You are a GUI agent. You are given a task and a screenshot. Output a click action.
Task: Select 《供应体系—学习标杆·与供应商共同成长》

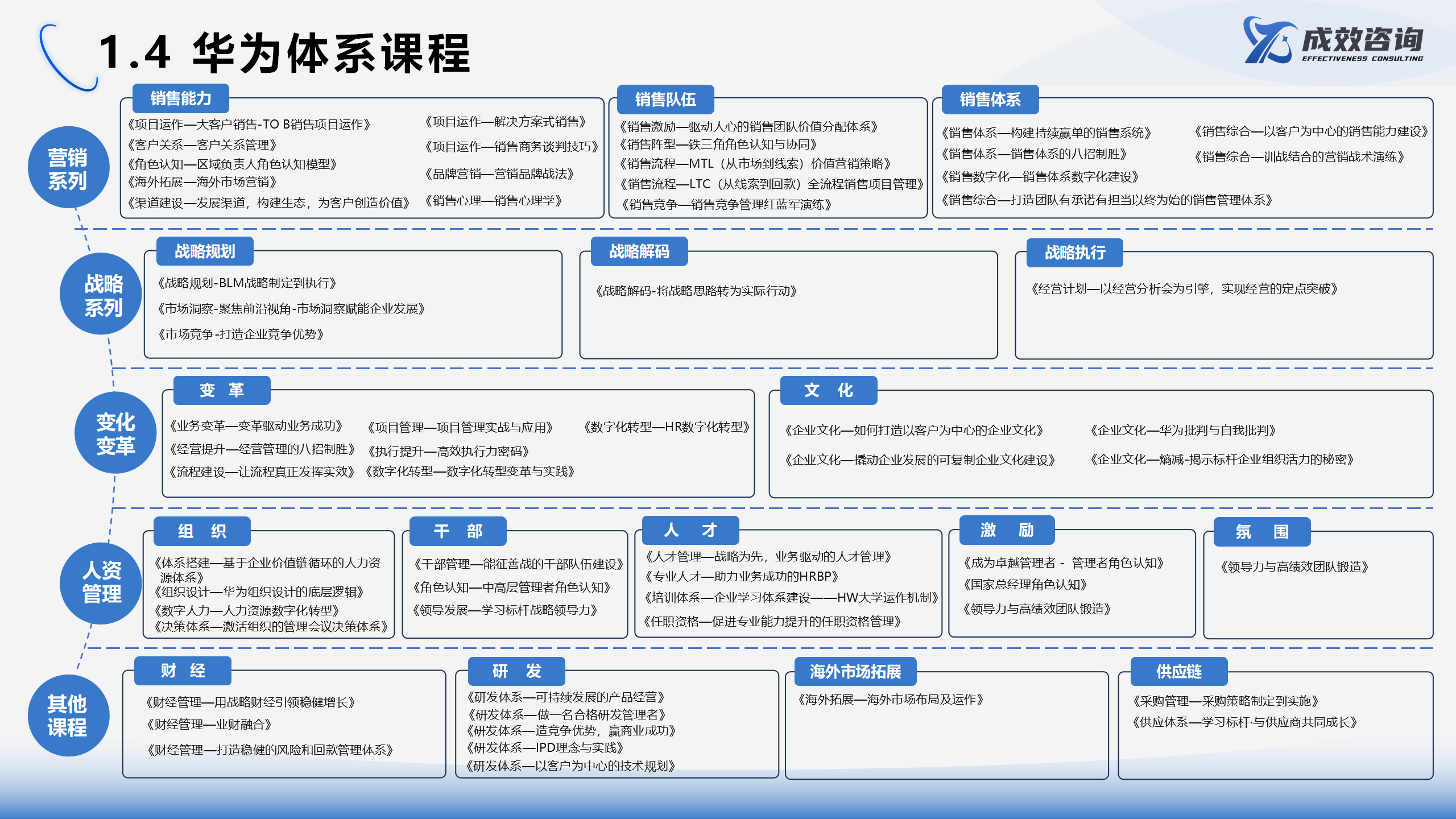pyautogui.click(x=1244, y=722)
